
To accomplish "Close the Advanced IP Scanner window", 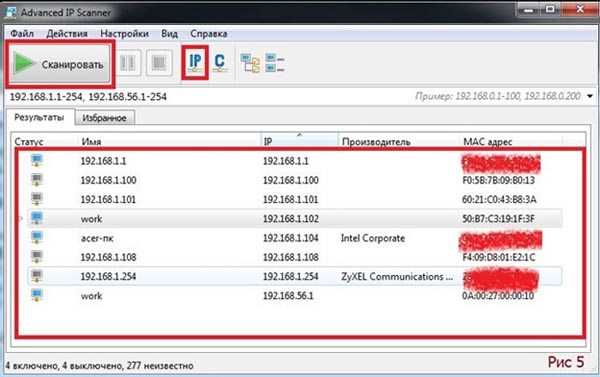I will 580,9.
